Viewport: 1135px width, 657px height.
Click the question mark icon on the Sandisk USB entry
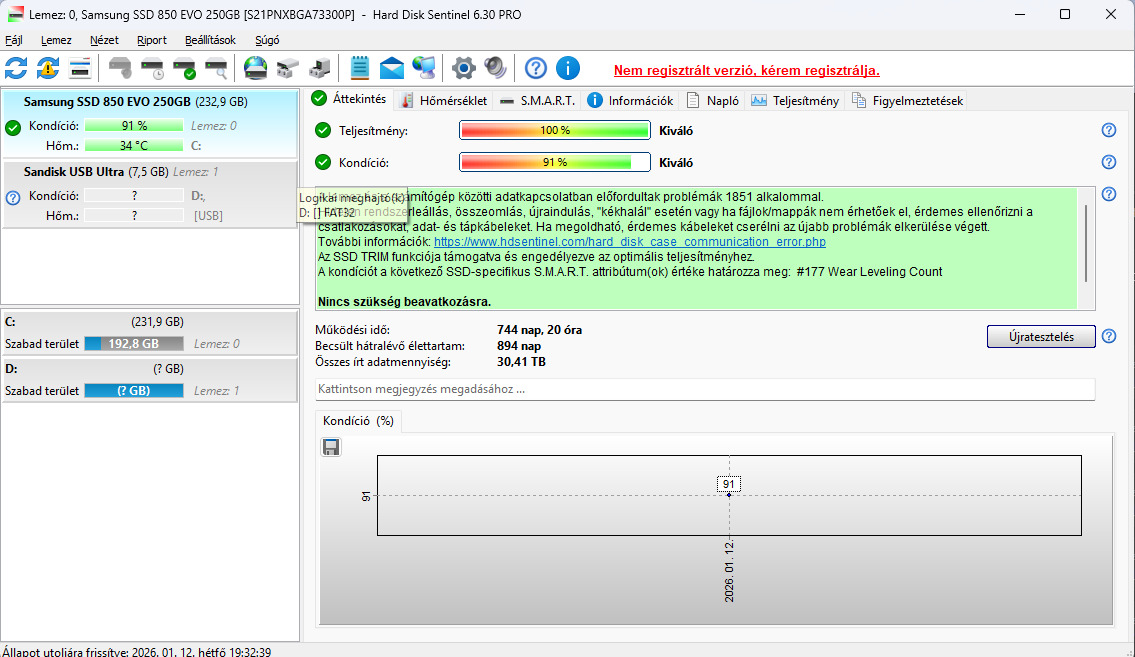pos(12,198)
